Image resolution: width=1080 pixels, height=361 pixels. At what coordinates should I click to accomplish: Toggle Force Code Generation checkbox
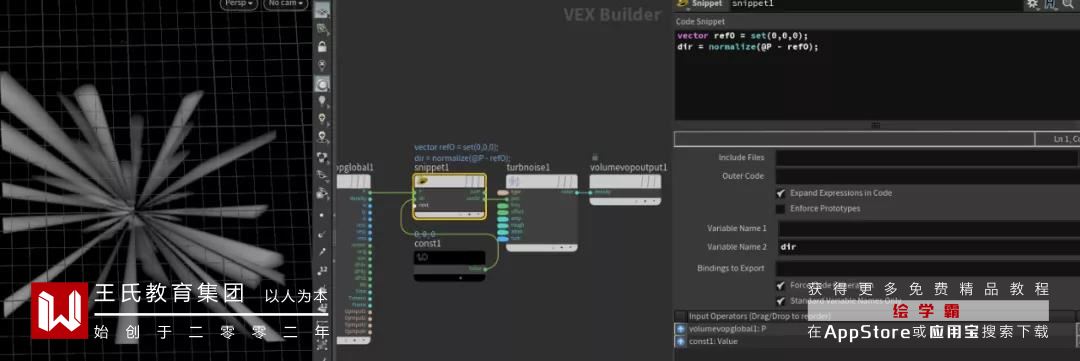click(780, 285)
